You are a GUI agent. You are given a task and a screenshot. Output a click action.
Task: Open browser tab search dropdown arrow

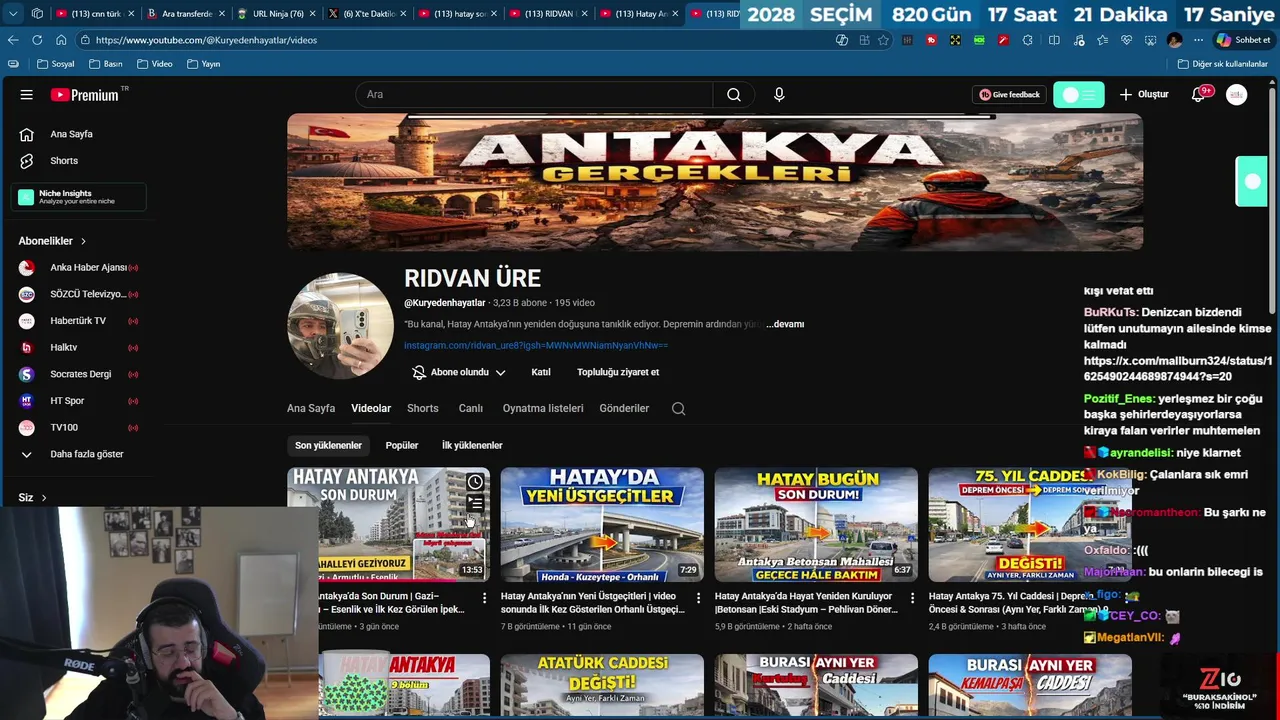coord(12,14)
